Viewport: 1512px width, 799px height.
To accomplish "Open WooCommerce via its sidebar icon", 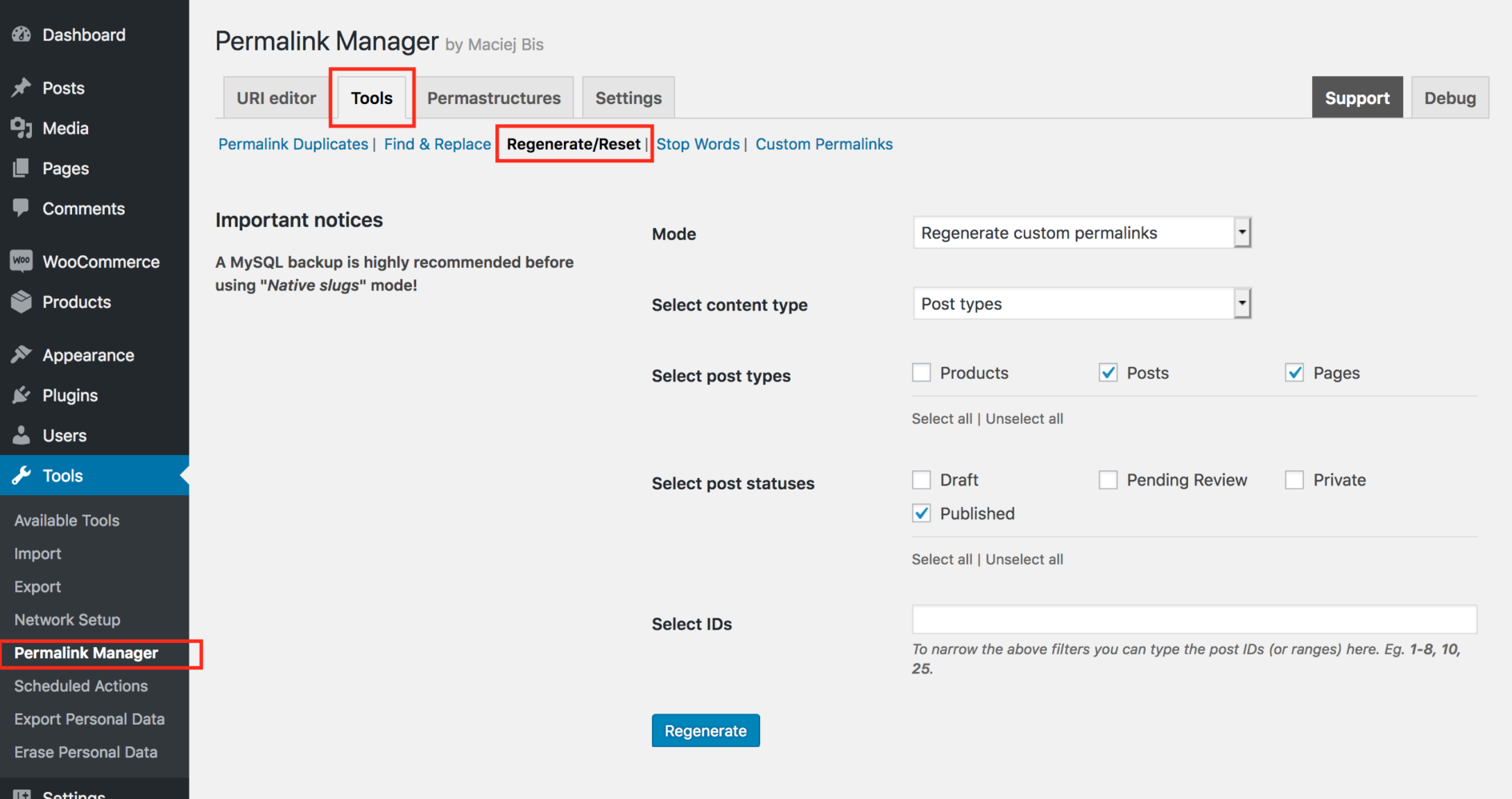I will [22, 261].
